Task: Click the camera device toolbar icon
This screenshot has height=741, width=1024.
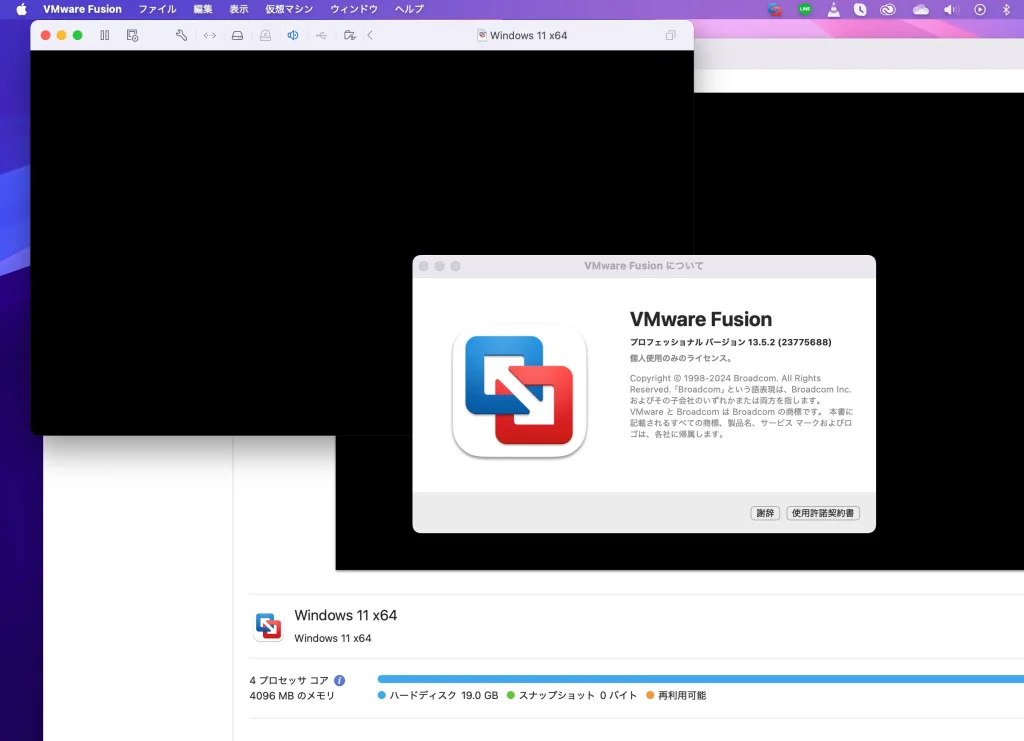Action: [x=265, y=35]
